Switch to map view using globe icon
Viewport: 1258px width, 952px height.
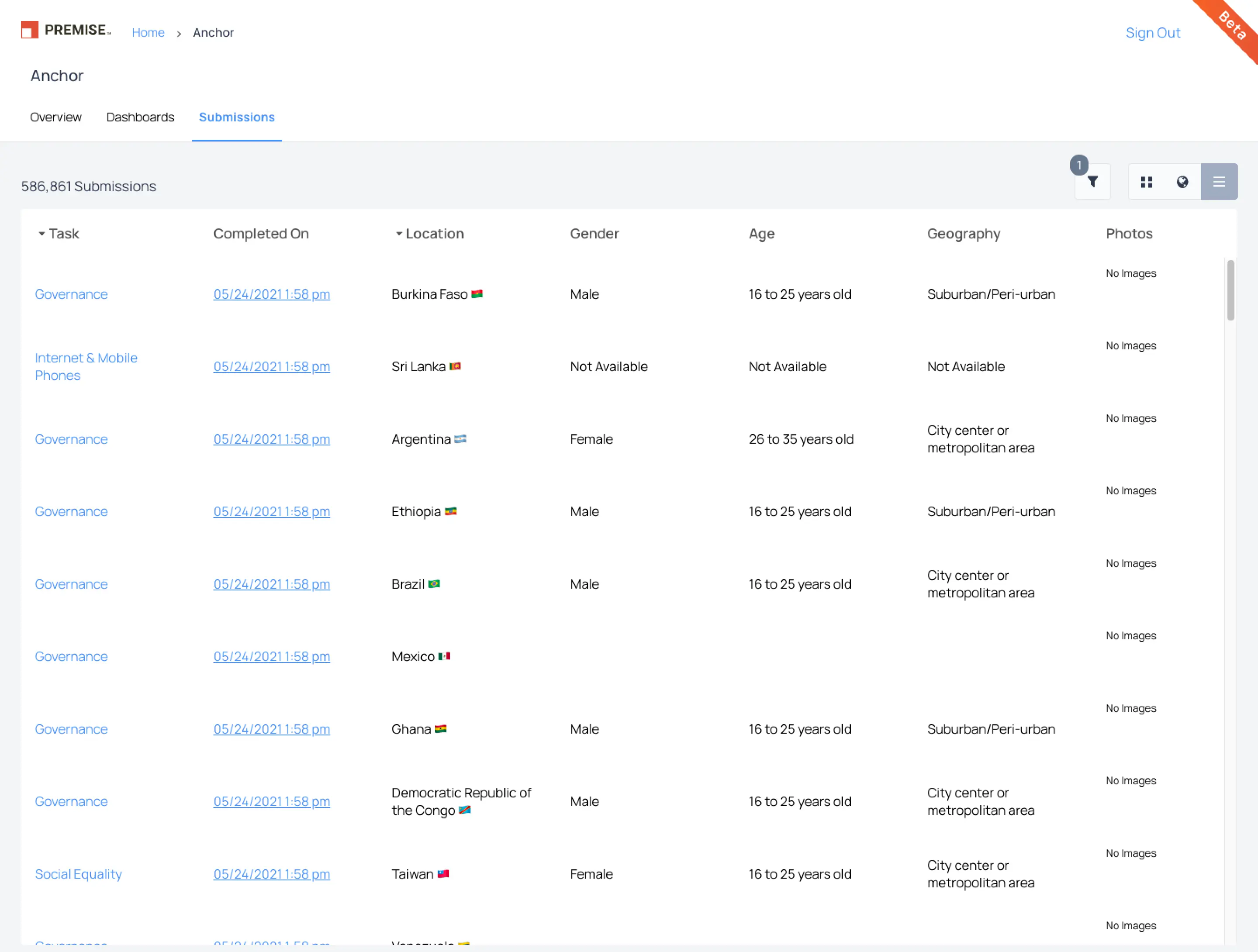click(1182, 181)
